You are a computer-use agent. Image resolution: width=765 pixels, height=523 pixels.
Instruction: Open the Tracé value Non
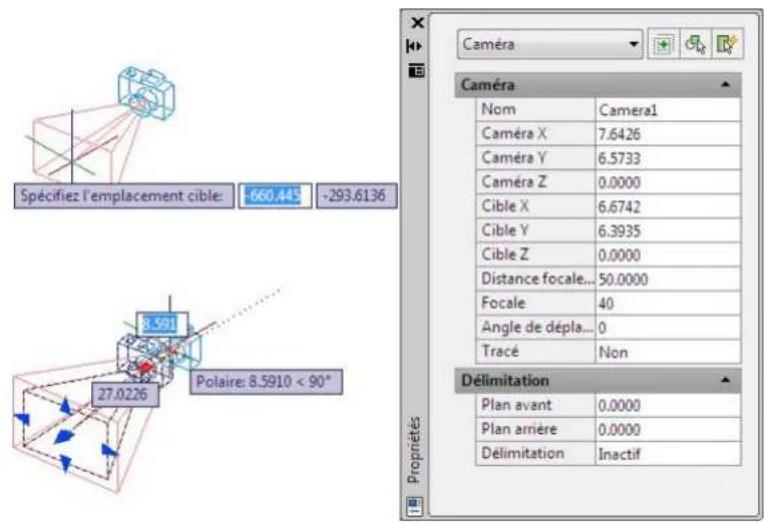tap(668, 352)
